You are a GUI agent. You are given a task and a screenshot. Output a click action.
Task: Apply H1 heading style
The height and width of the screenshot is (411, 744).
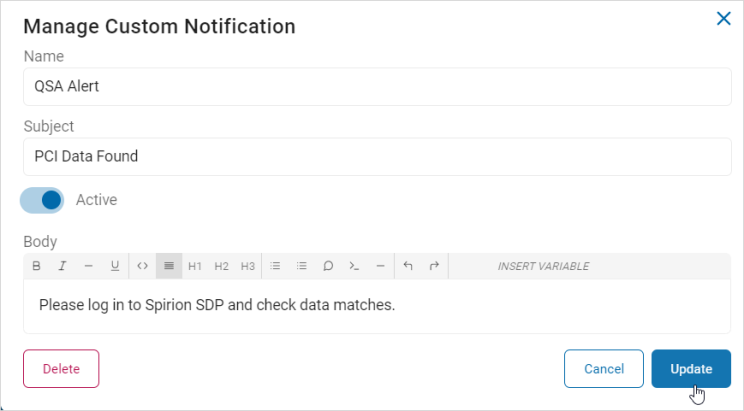195,266
